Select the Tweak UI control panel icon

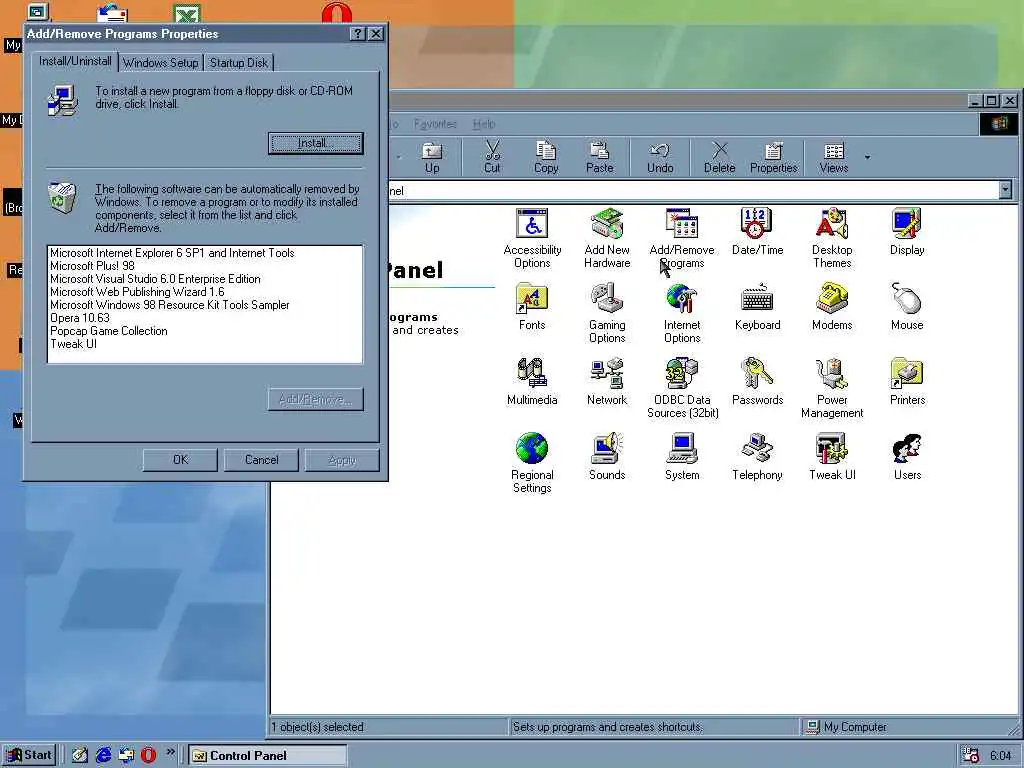[x=832, y=457]
